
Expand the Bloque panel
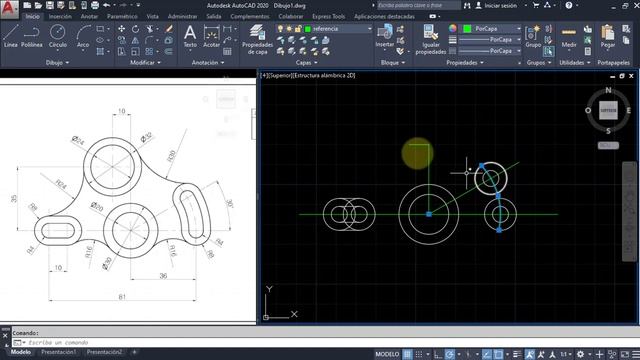click(x=393, y=62)
